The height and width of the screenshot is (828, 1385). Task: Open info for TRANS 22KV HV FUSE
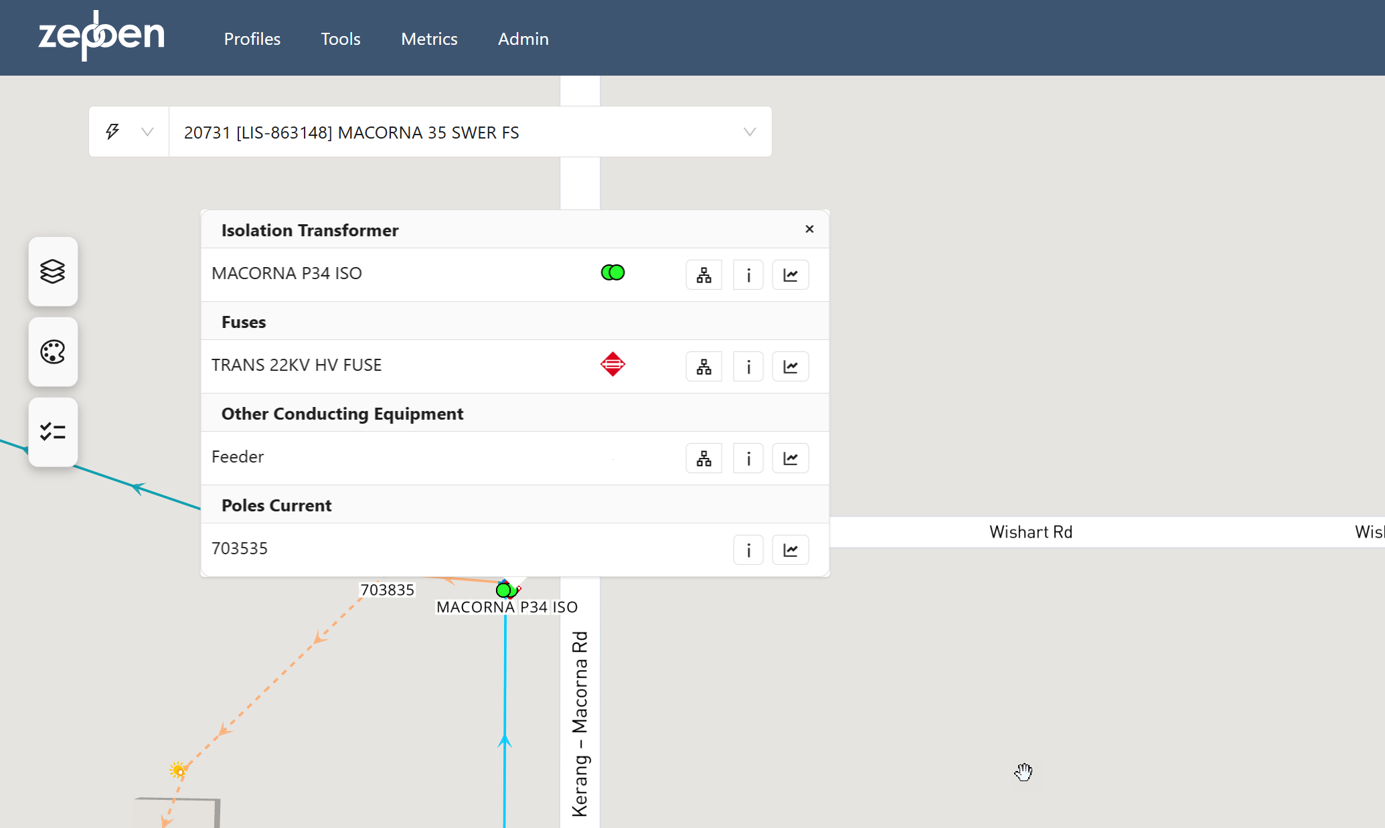[x=748, y=367]
